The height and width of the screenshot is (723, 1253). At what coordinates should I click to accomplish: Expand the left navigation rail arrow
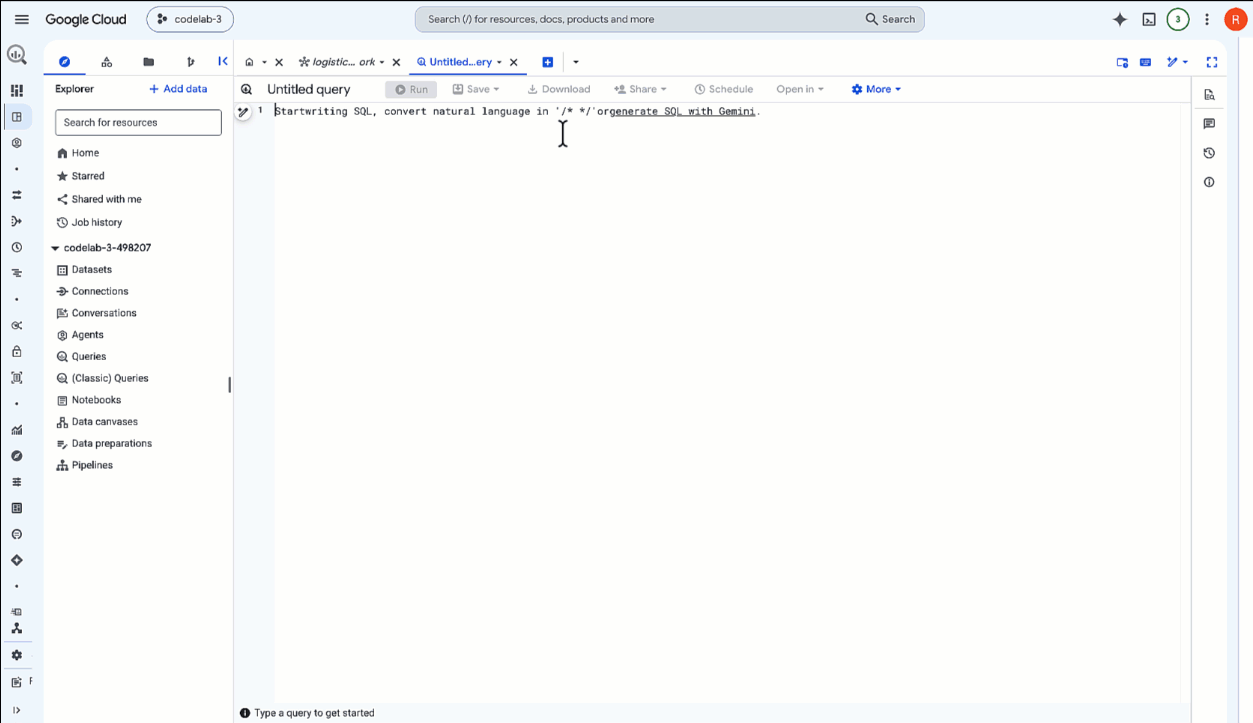point(16,710)
